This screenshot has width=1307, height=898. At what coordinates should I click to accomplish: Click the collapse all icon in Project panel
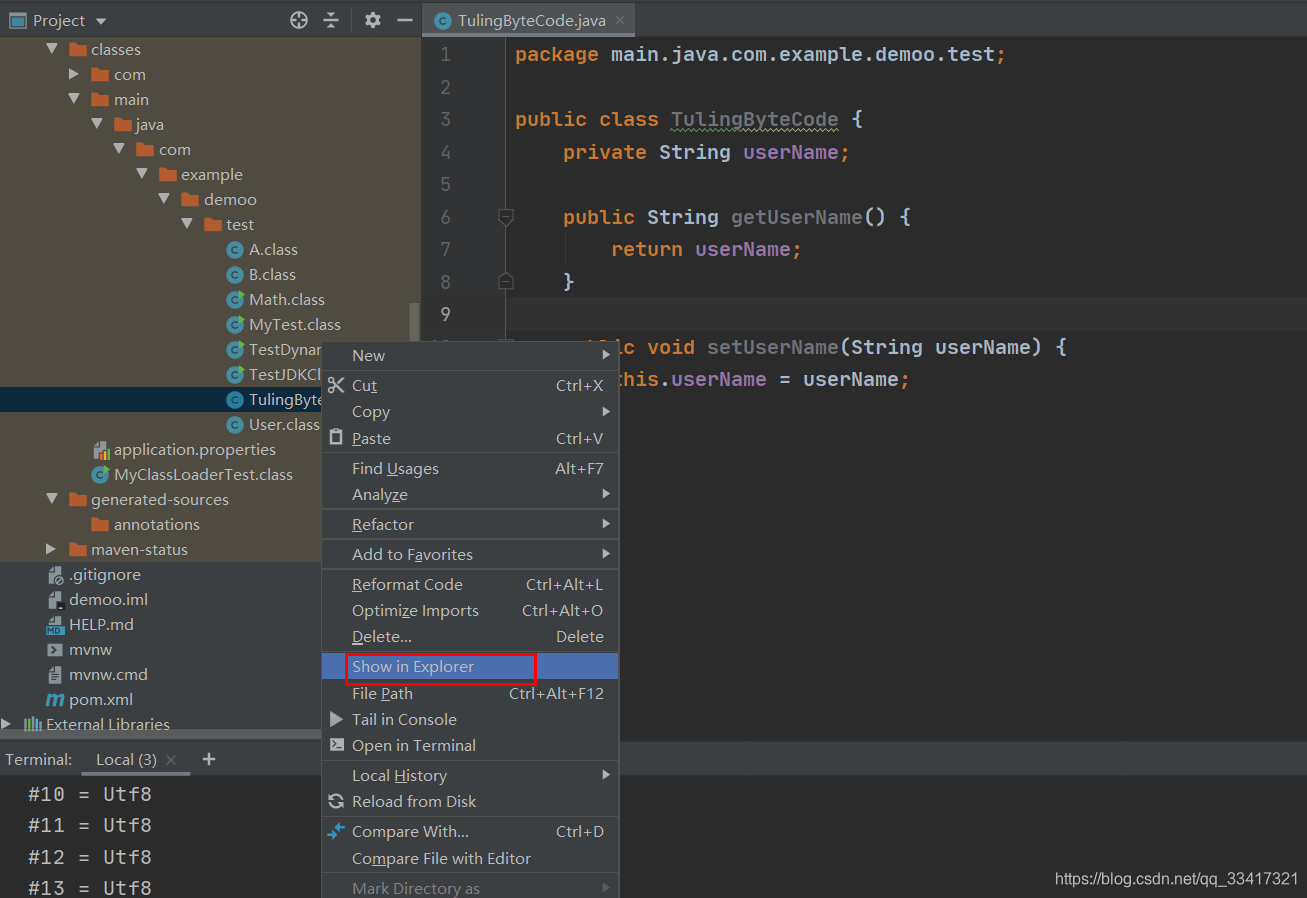[x=331, y=20]
